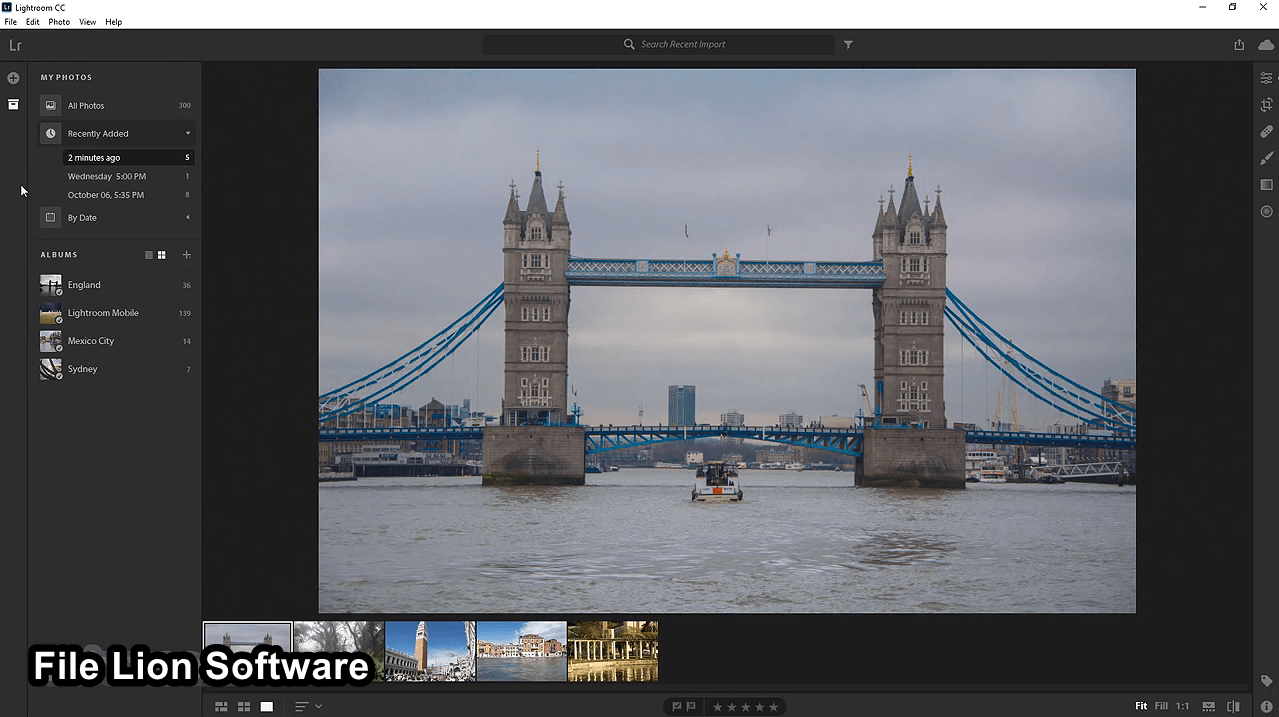1279x717 pixels.
Task: Select the columned building thumbnail
Action: click(613, 651)
